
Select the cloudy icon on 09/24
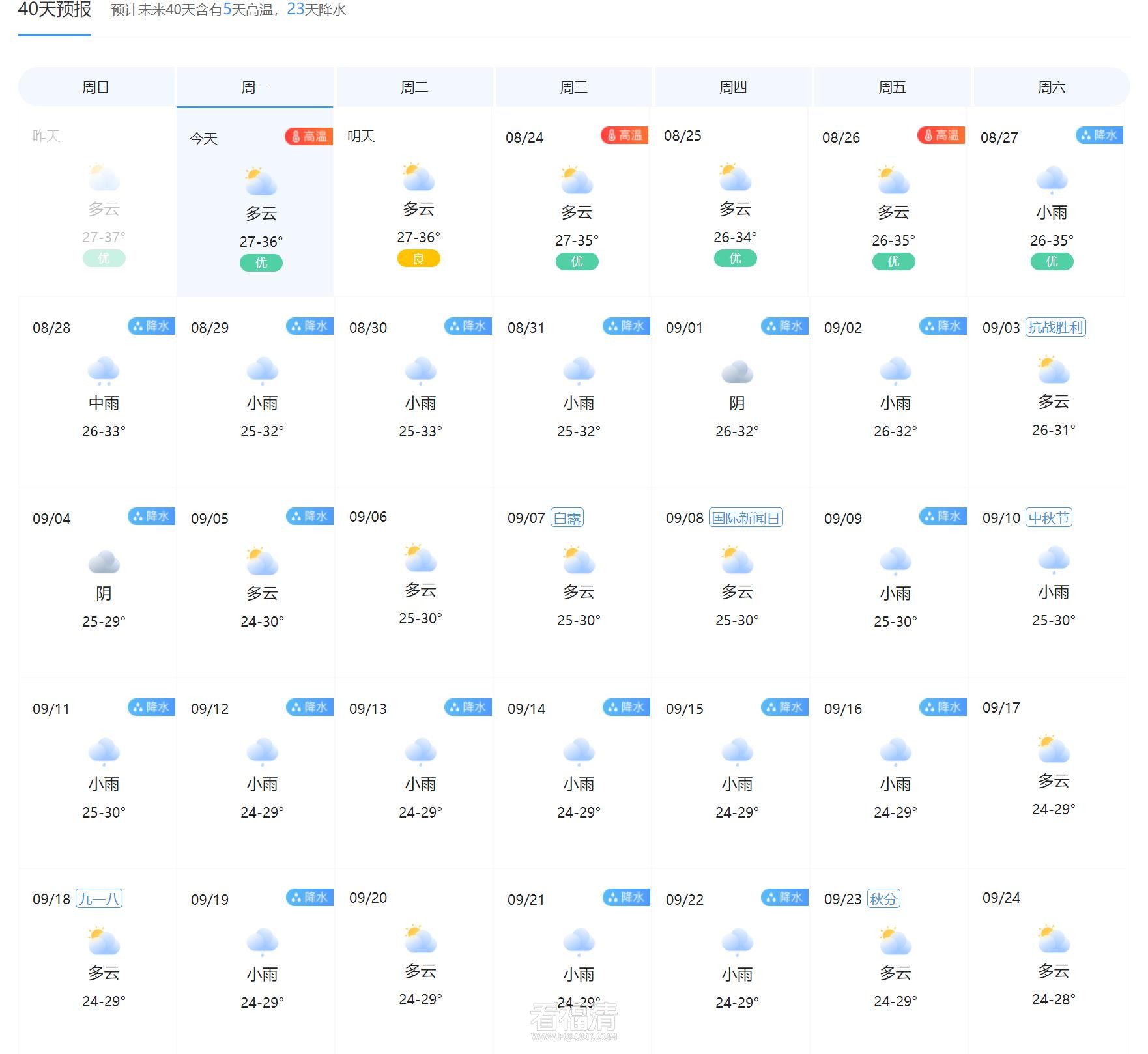coord(1054,941)
